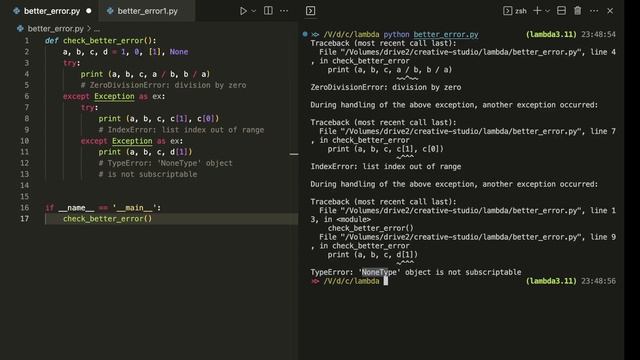Run the Python file with play icon
The image size is (640, 360).
tap(243, 11)
